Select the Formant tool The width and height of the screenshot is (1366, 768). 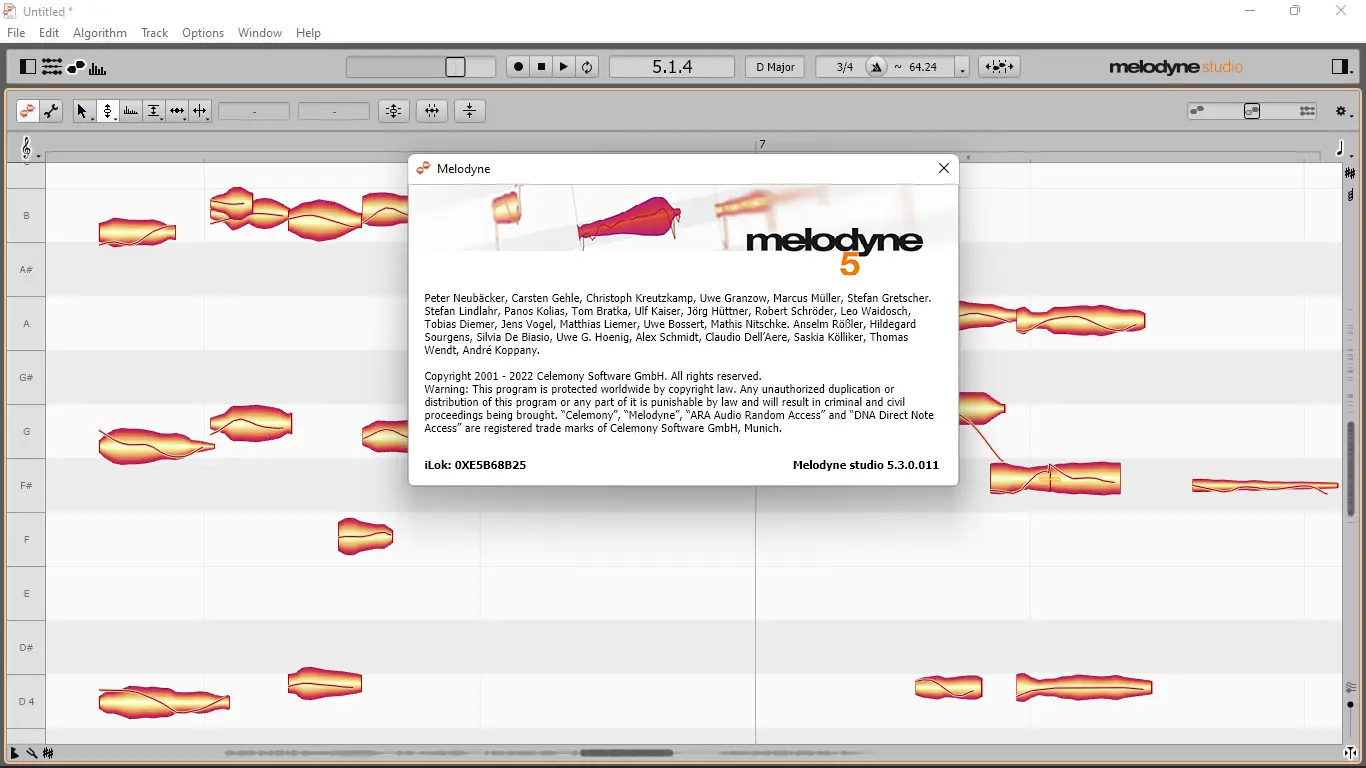tap(131, 111)
